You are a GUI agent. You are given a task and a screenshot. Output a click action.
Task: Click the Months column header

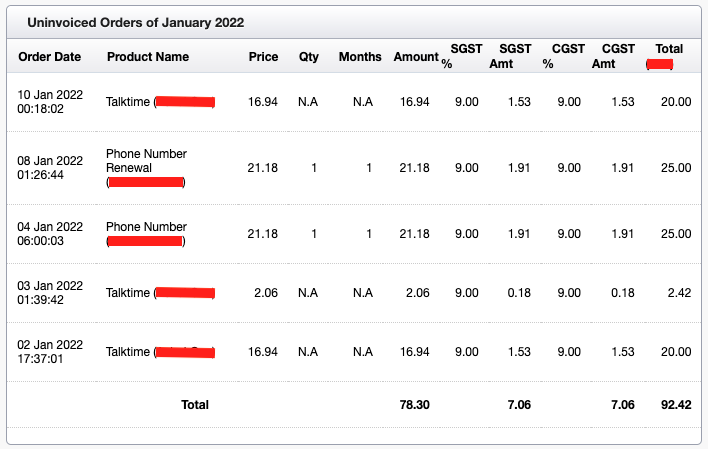pos(359,57)
